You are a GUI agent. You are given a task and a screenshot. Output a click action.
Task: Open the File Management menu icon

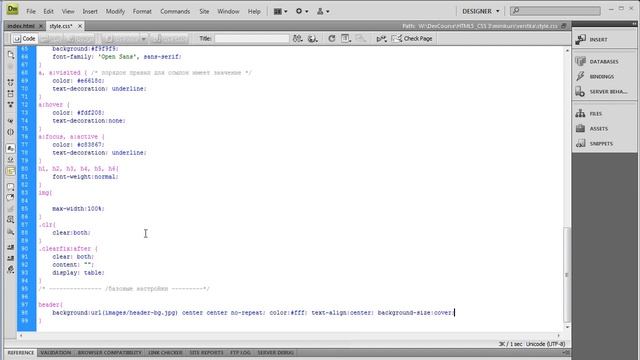point(298,38)
